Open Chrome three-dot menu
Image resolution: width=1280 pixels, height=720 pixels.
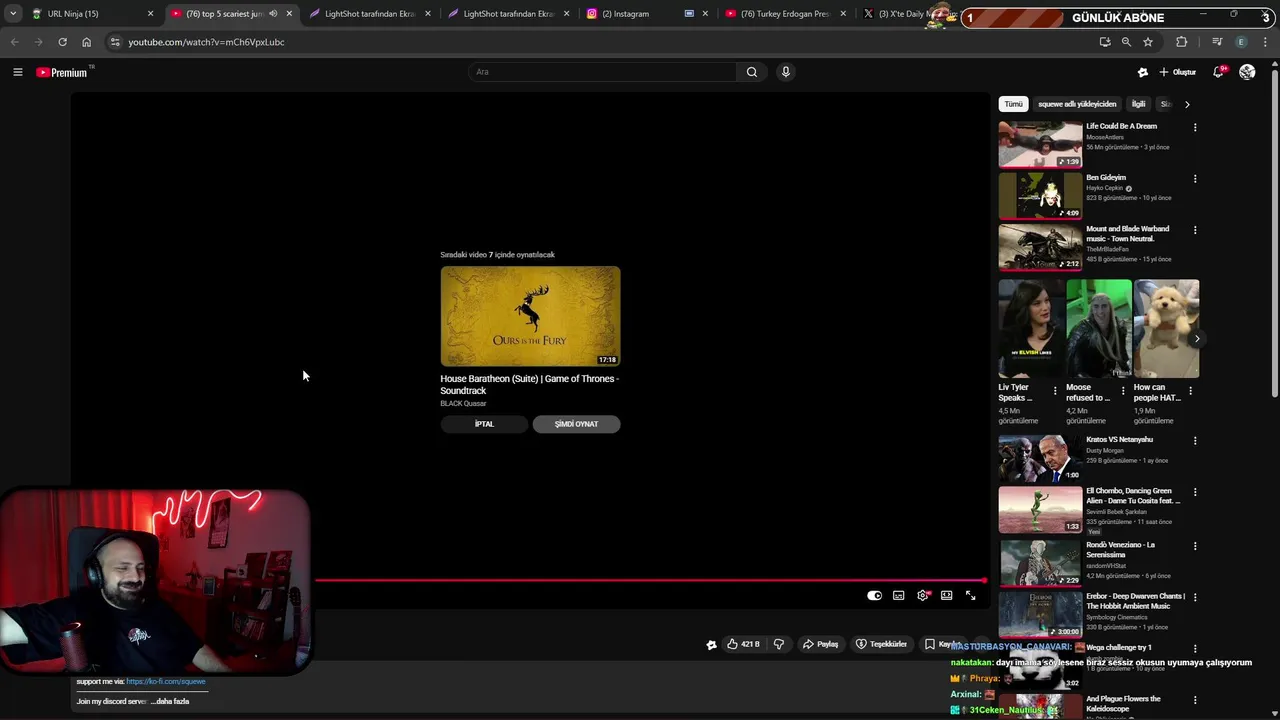[x=1266, y=42]
